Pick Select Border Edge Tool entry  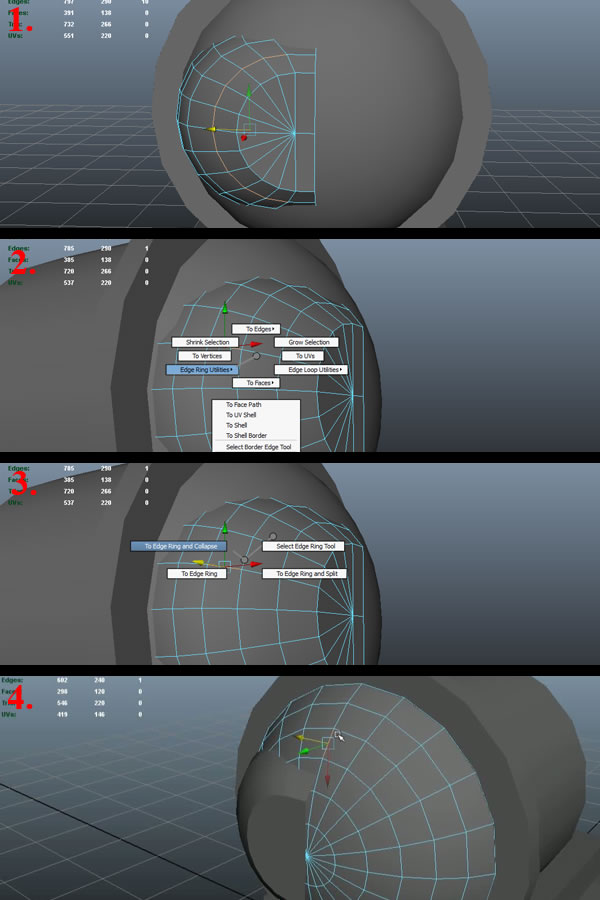[x=258, y=447]
